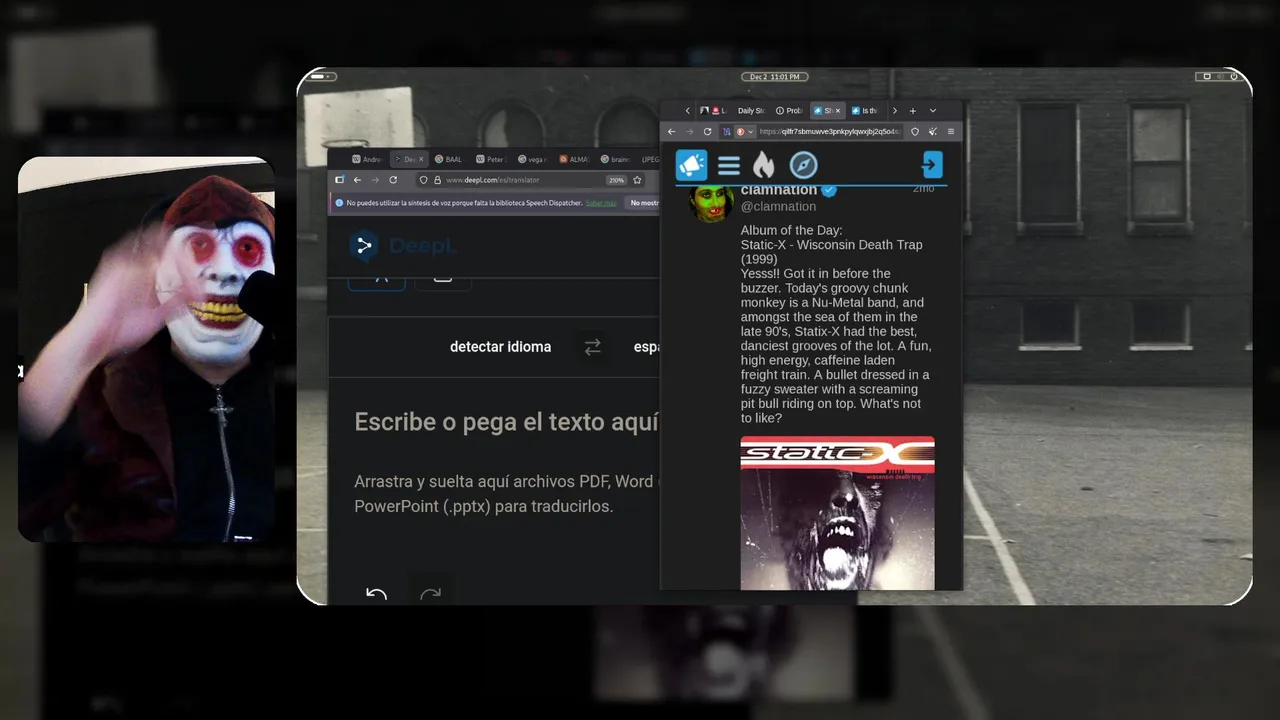Open the hamburger menu next to the megaphone
Image resolution: width=1280 pixels, height=720 pixels.
coord(729,166)
